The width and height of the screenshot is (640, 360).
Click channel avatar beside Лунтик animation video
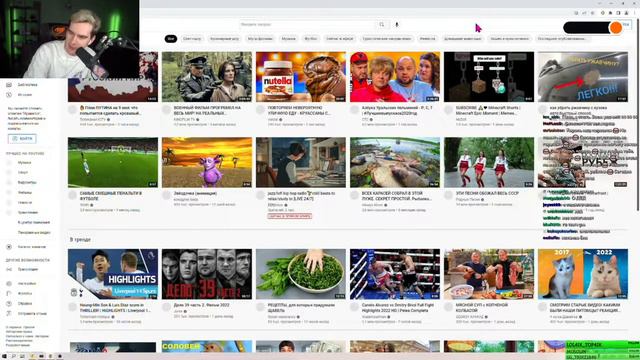pos(167,196)
